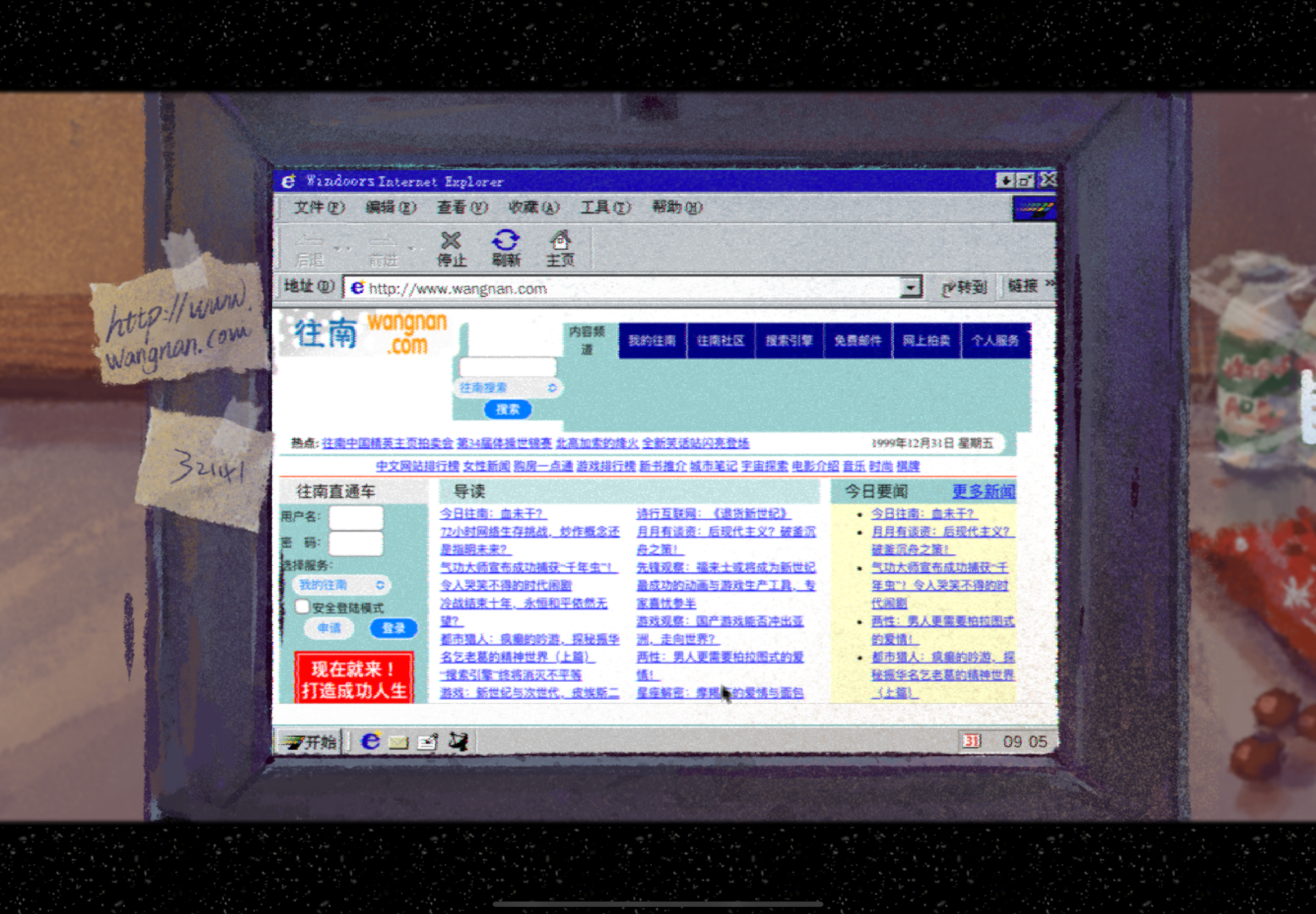
Task: Open the 文件(F) menu
Action: 319,207
